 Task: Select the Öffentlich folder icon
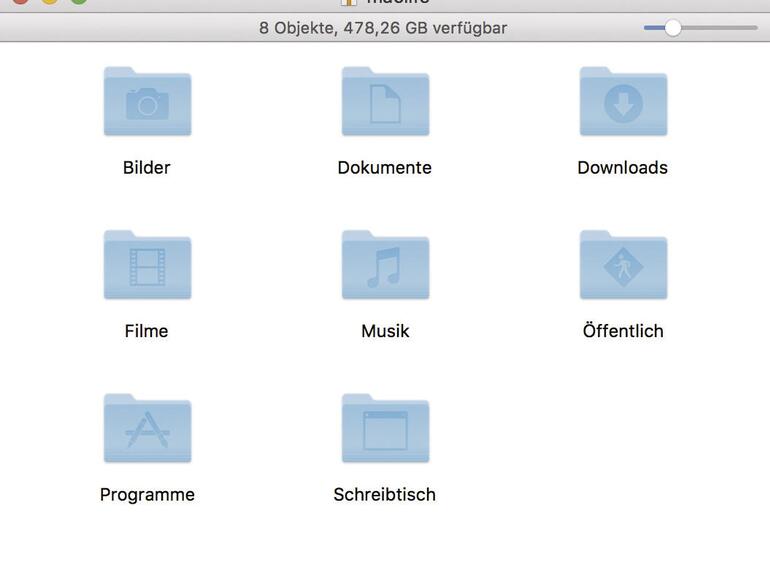(x=623, y=265)
